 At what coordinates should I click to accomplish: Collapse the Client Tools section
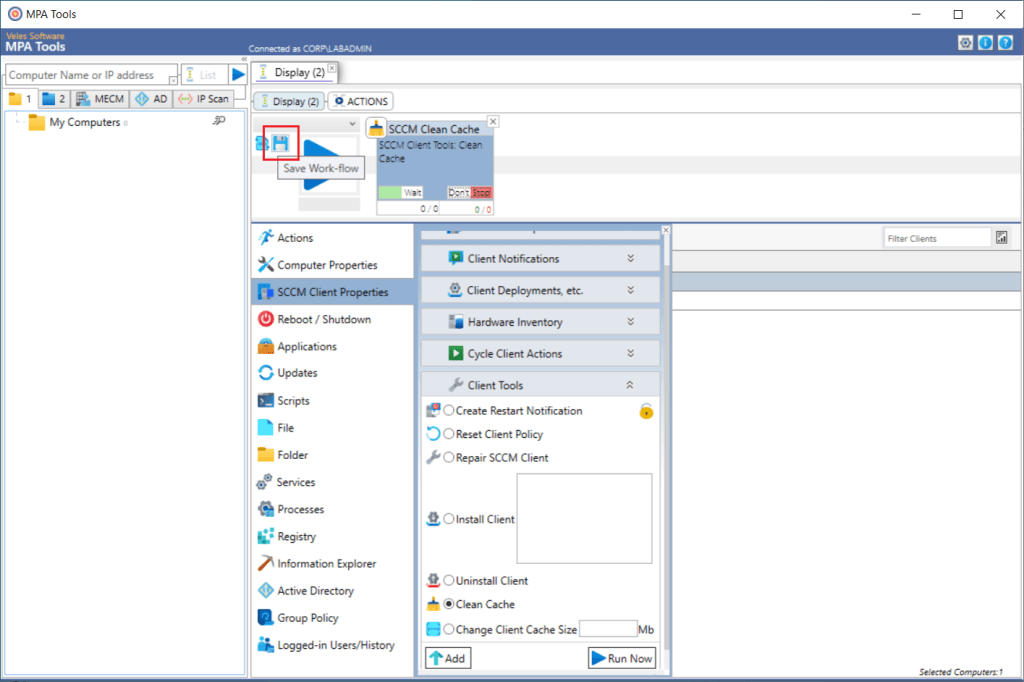540,385
